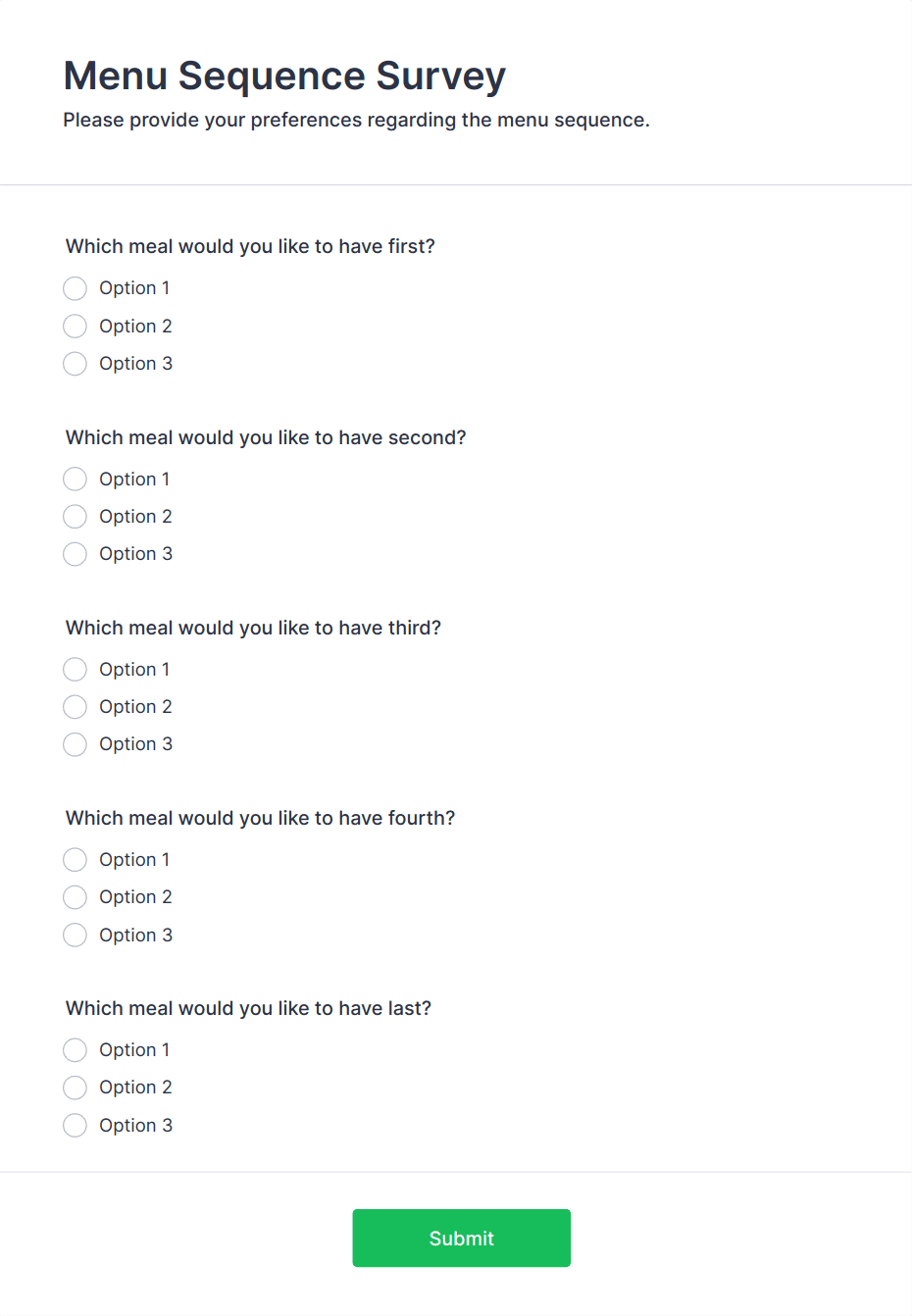Choose Option 2 for second meal
Screen dimensions: 912x1316
[x=76, y=516]
